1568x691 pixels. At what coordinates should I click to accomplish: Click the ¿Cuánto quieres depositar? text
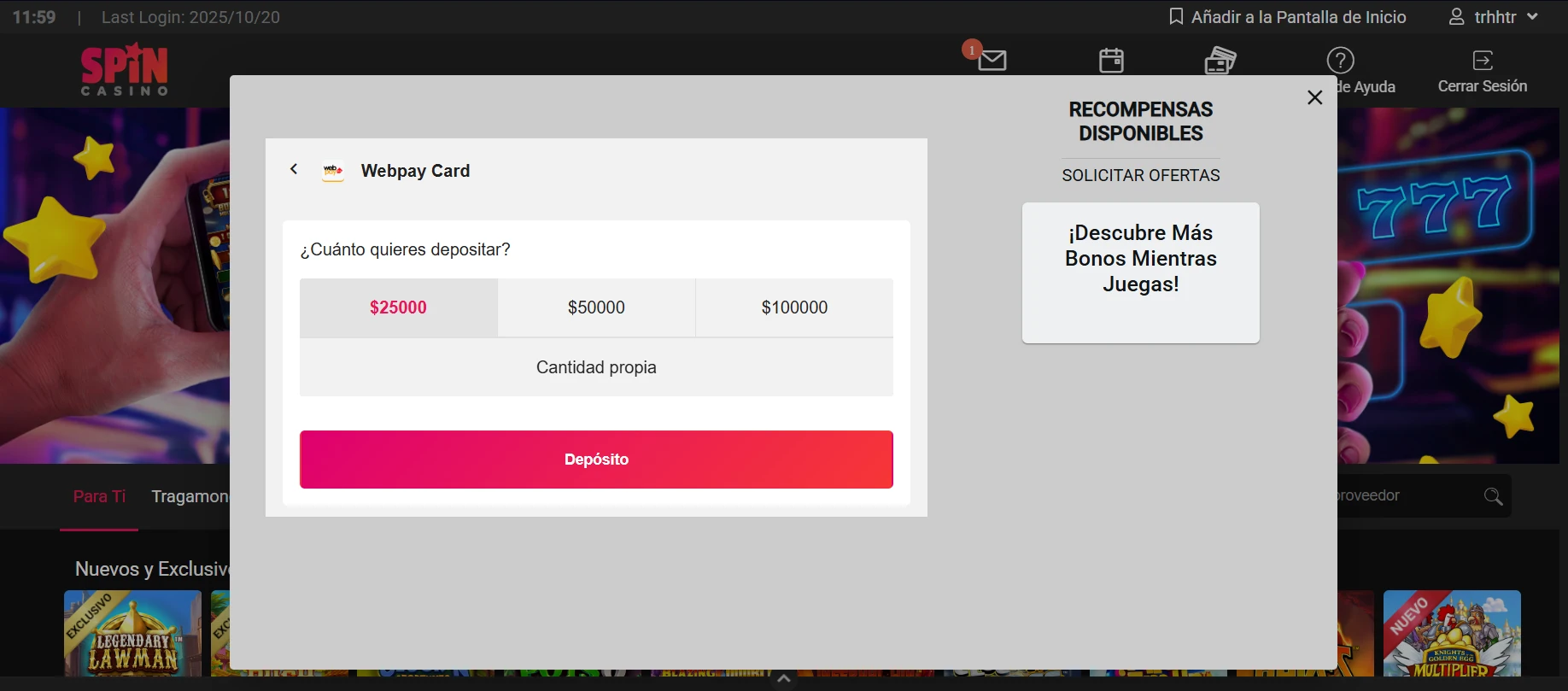pyautogui.click(x=405, y=249)
